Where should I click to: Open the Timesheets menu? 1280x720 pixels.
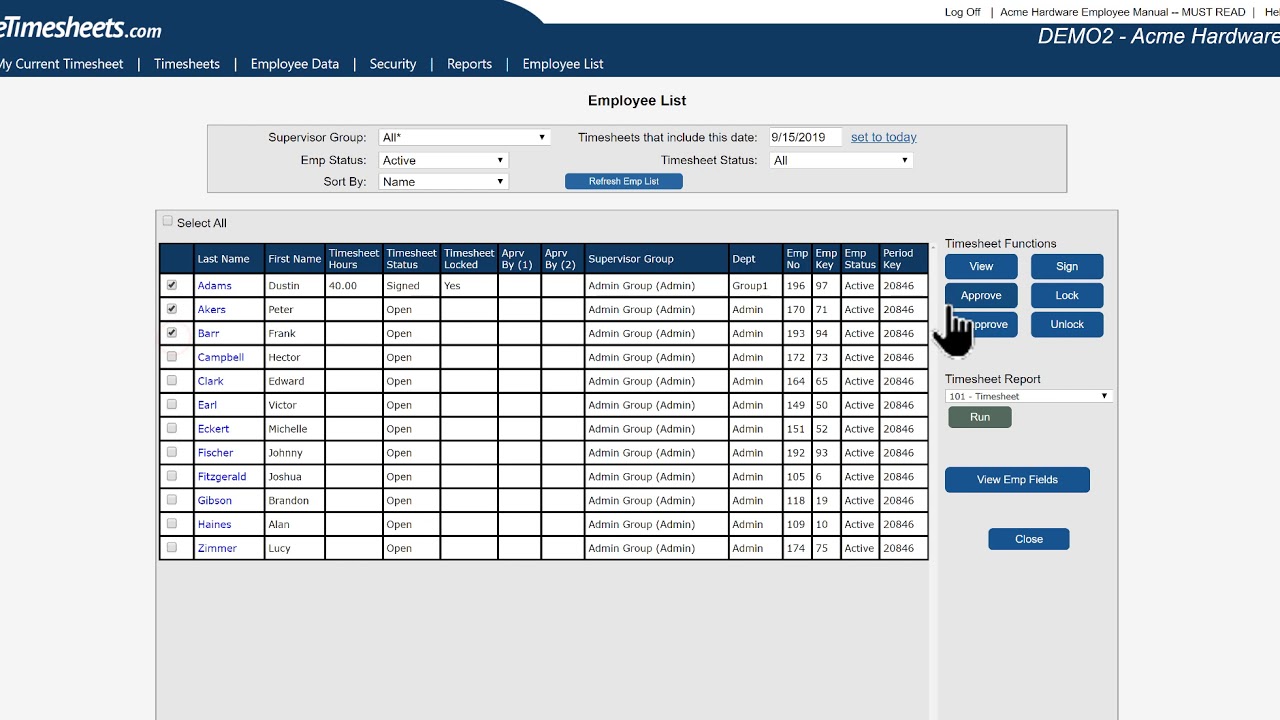coord(187,64)
